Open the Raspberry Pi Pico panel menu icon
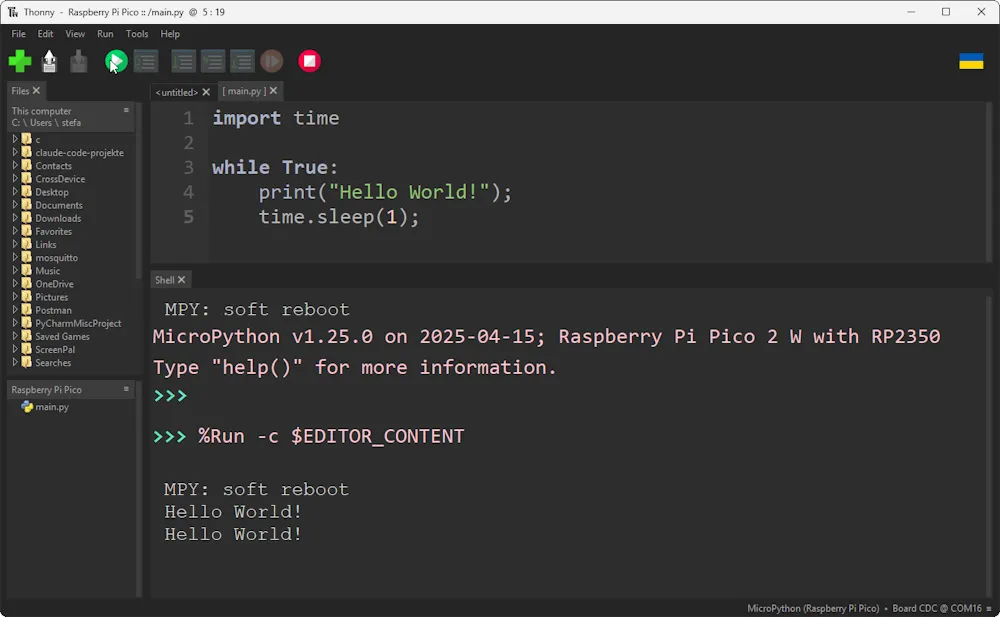 coord(126,389)
